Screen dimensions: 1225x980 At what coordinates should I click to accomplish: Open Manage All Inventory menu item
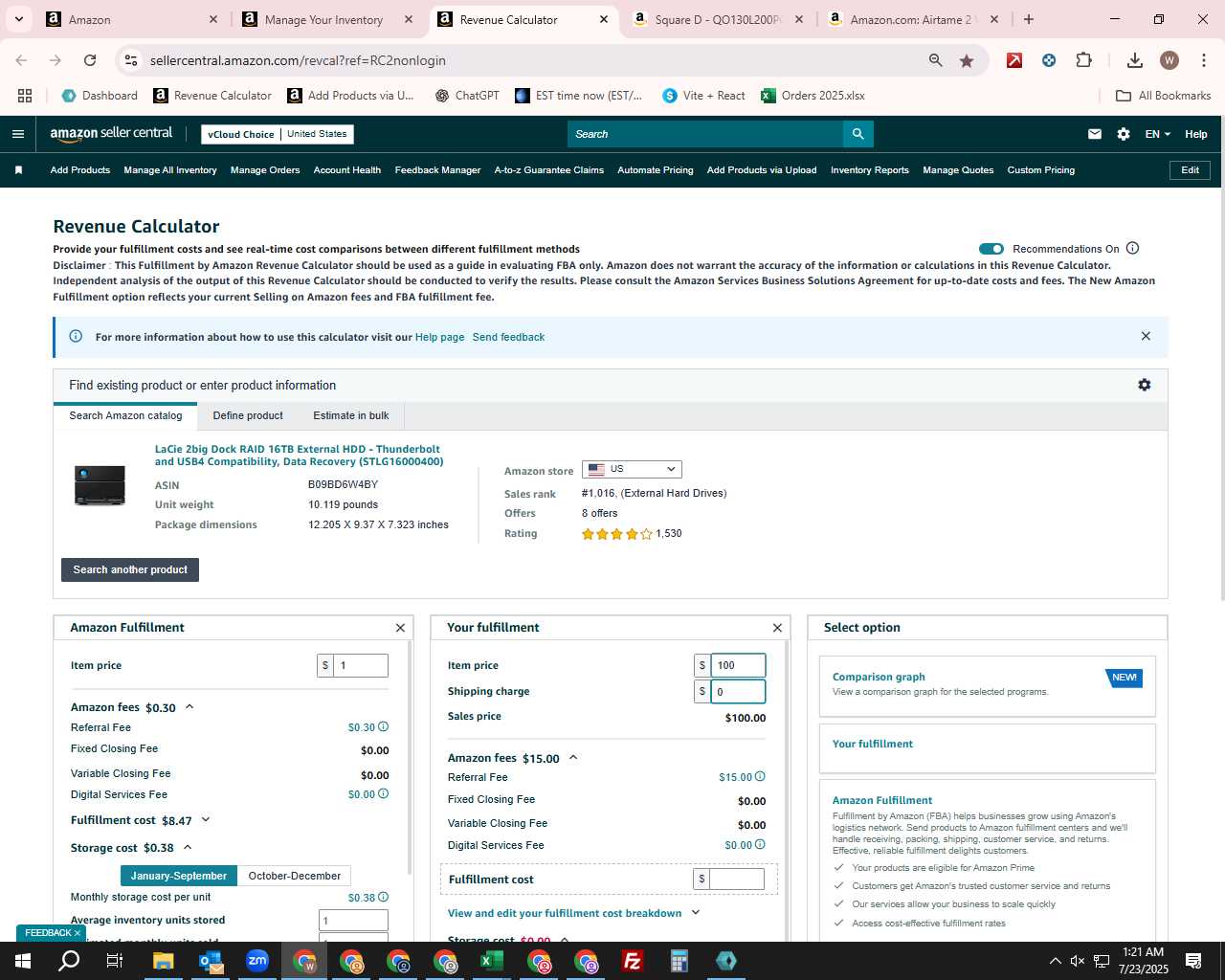point(170,170)
